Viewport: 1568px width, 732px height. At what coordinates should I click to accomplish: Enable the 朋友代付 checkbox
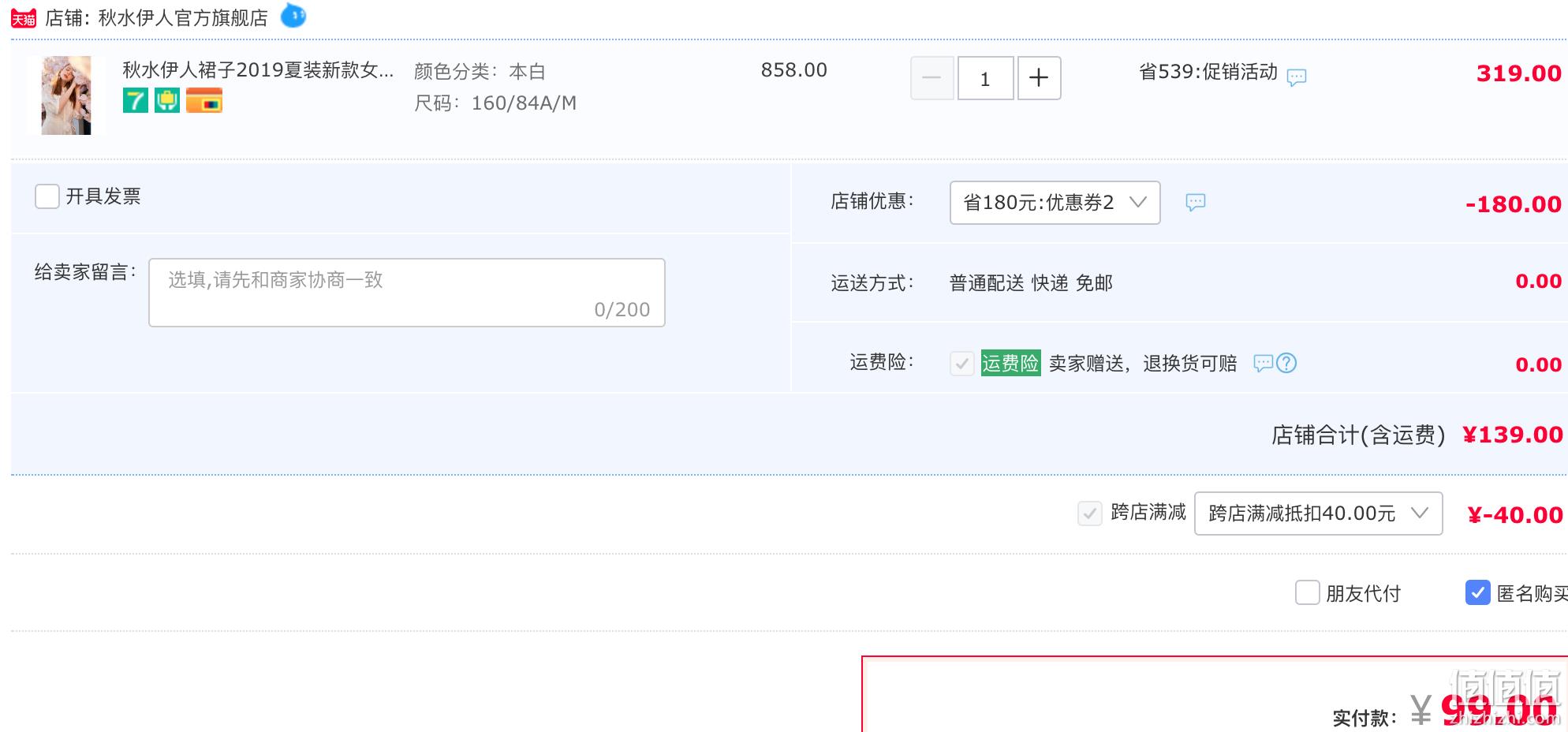tap(1308, 592)
